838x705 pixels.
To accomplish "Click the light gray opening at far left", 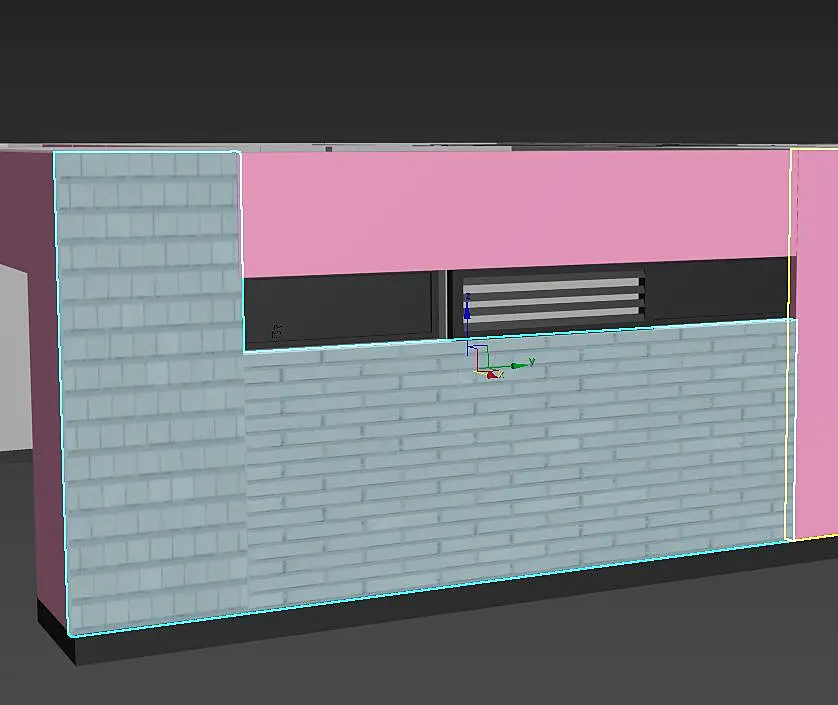I will (15, 358).
